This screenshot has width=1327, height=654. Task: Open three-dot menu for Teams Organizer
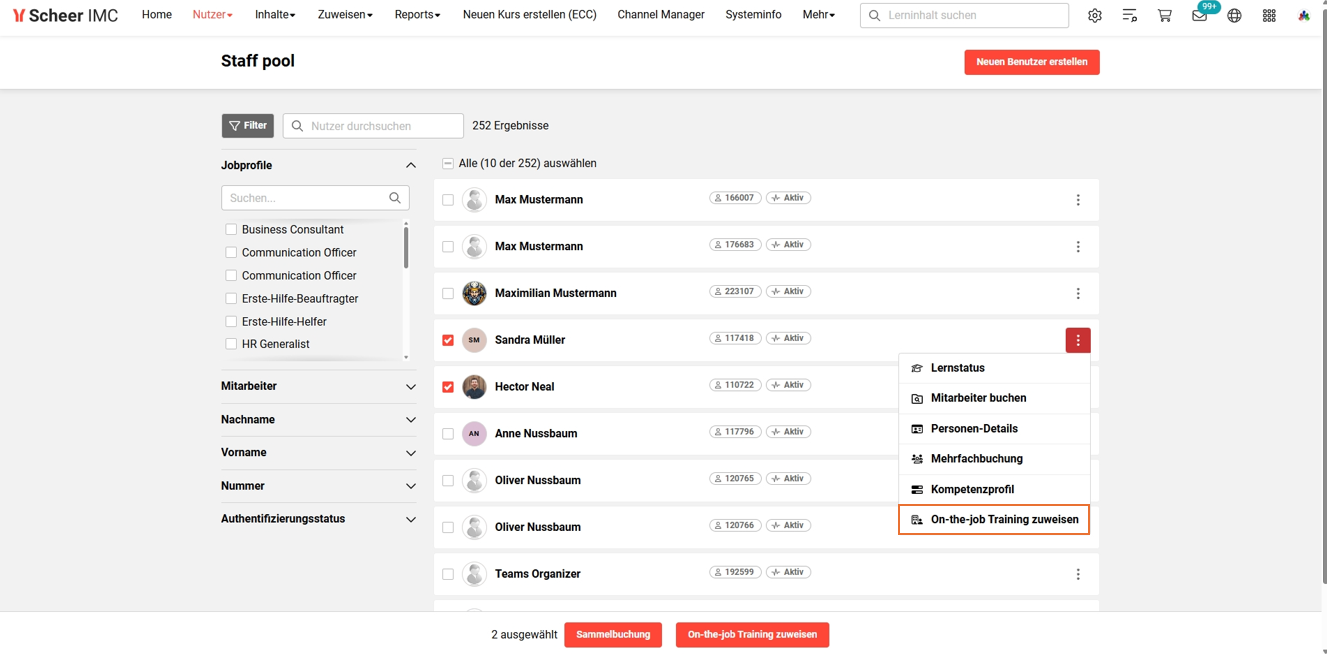1078,575
